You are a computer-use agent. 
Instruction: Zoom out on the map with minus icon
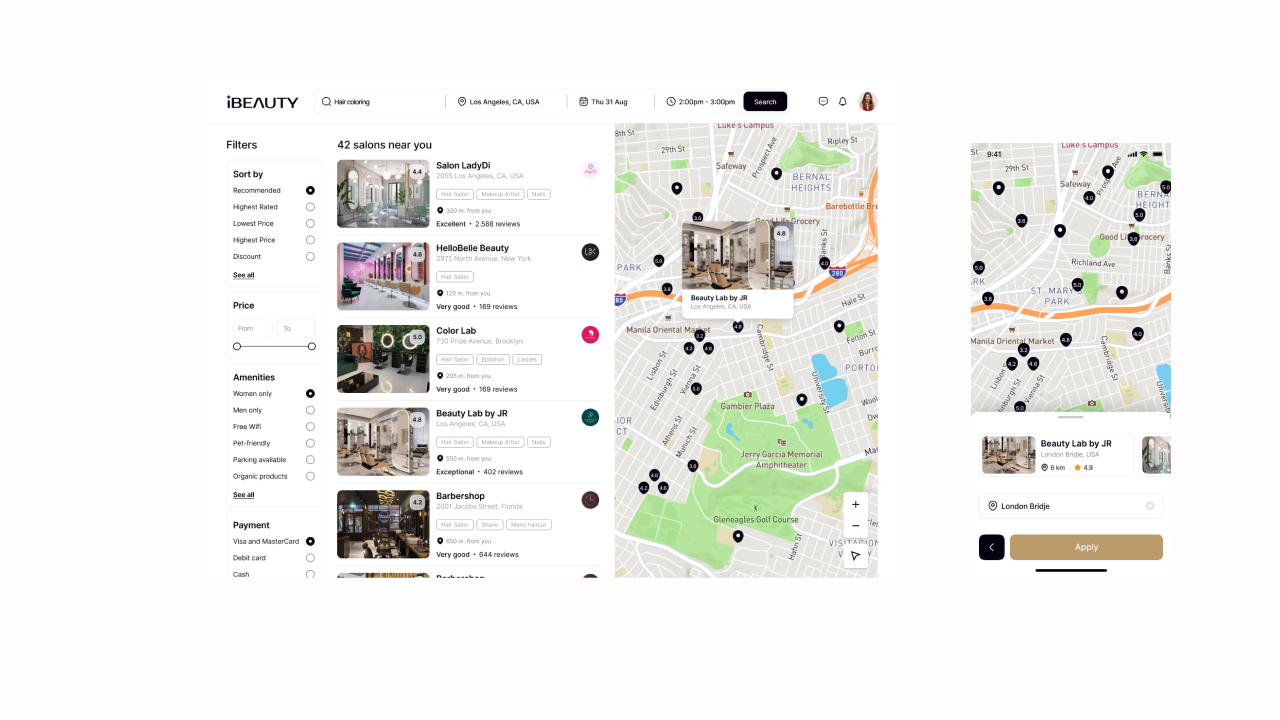855,525
